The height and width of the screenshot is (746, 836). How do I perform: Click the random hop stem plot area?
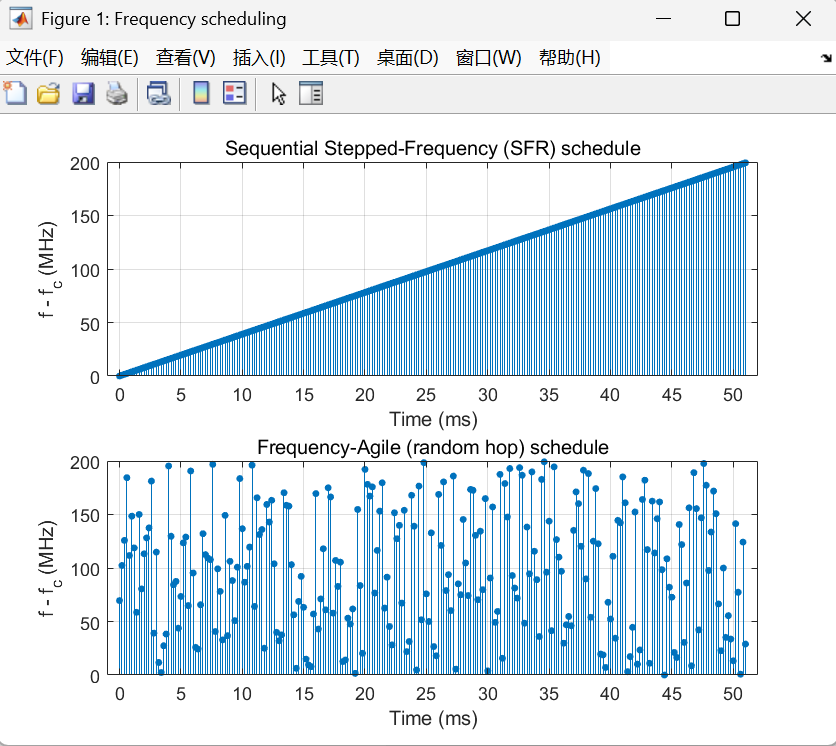pos(432,568)
